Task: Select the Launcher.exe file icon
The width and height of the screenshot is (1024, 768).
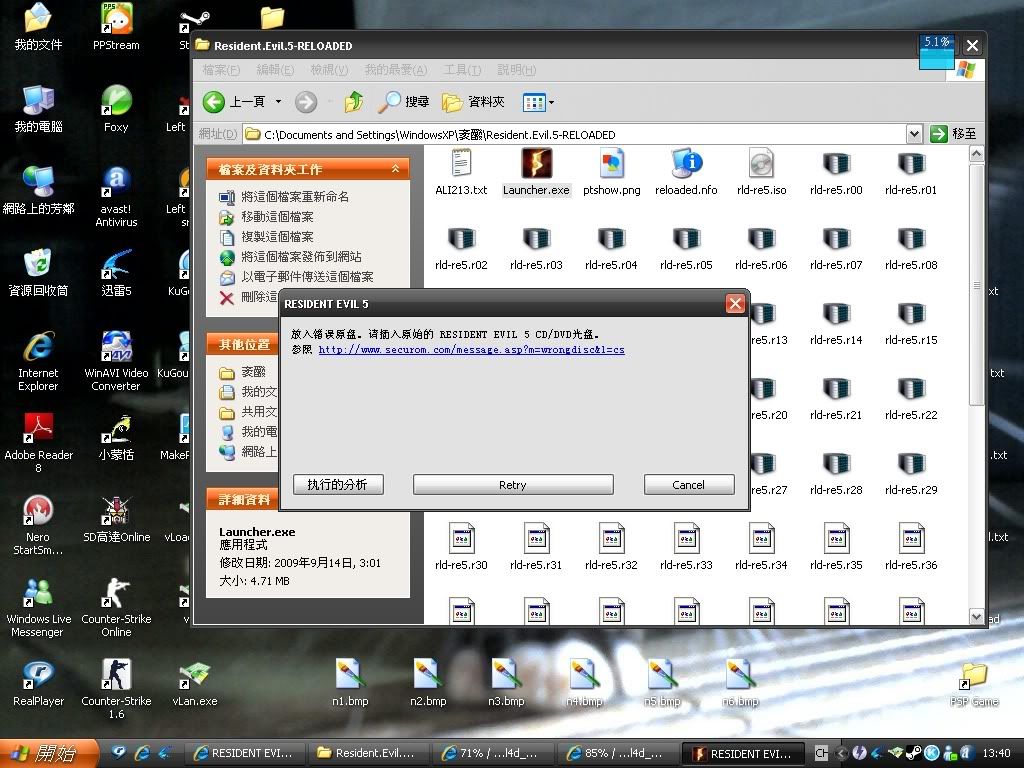Action: point(536,164)
